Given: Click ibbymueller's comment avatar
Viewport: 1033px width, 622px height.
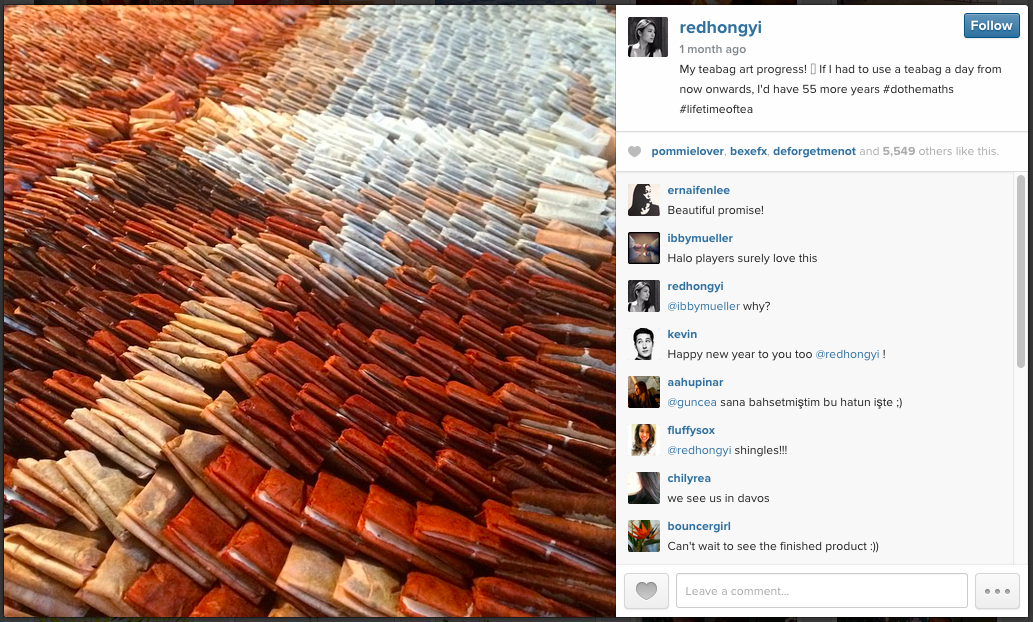Looking at the screenshot, I should pos(644,248).
